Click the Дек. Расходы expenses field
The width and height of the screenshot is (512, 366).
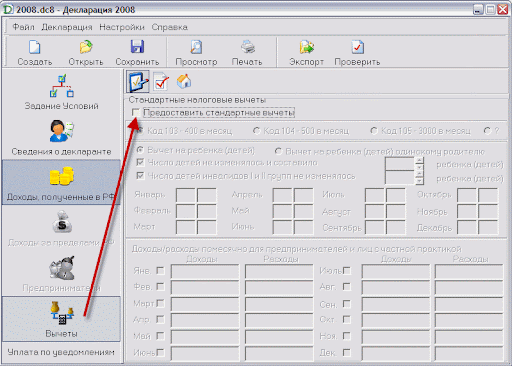point(469,353)
